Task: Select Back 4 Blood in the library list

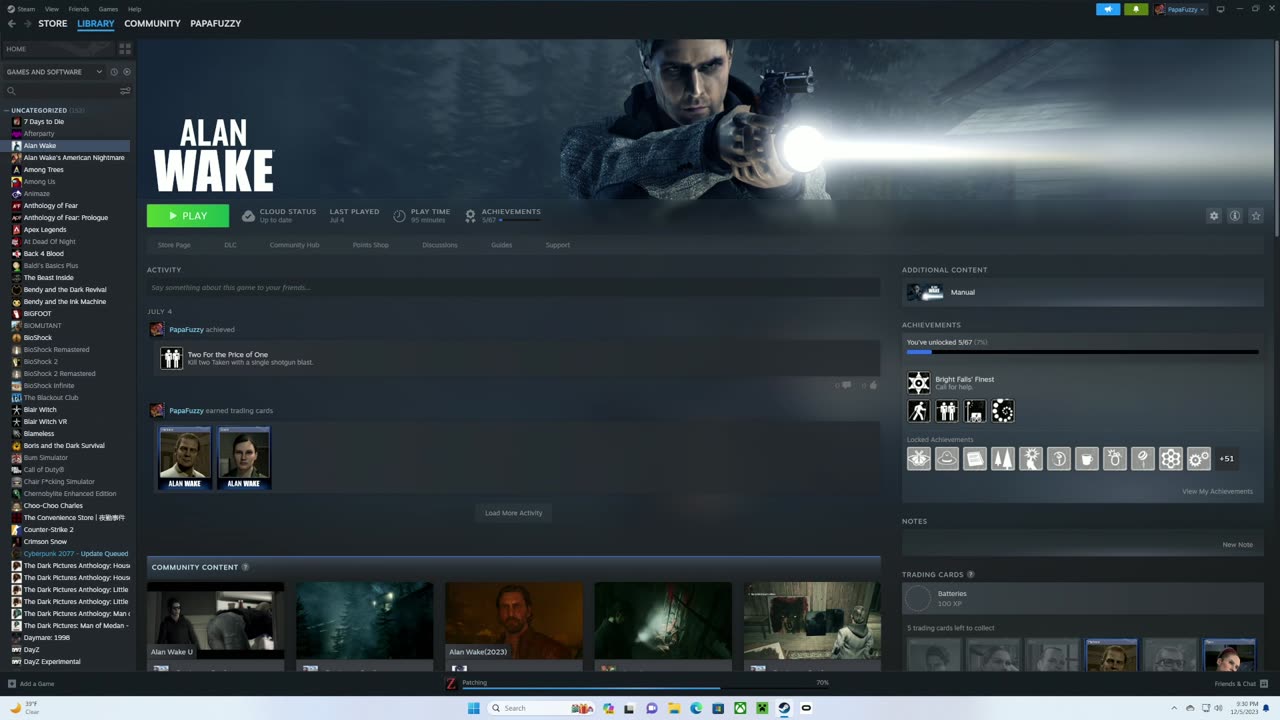Action: coord(43,254)
